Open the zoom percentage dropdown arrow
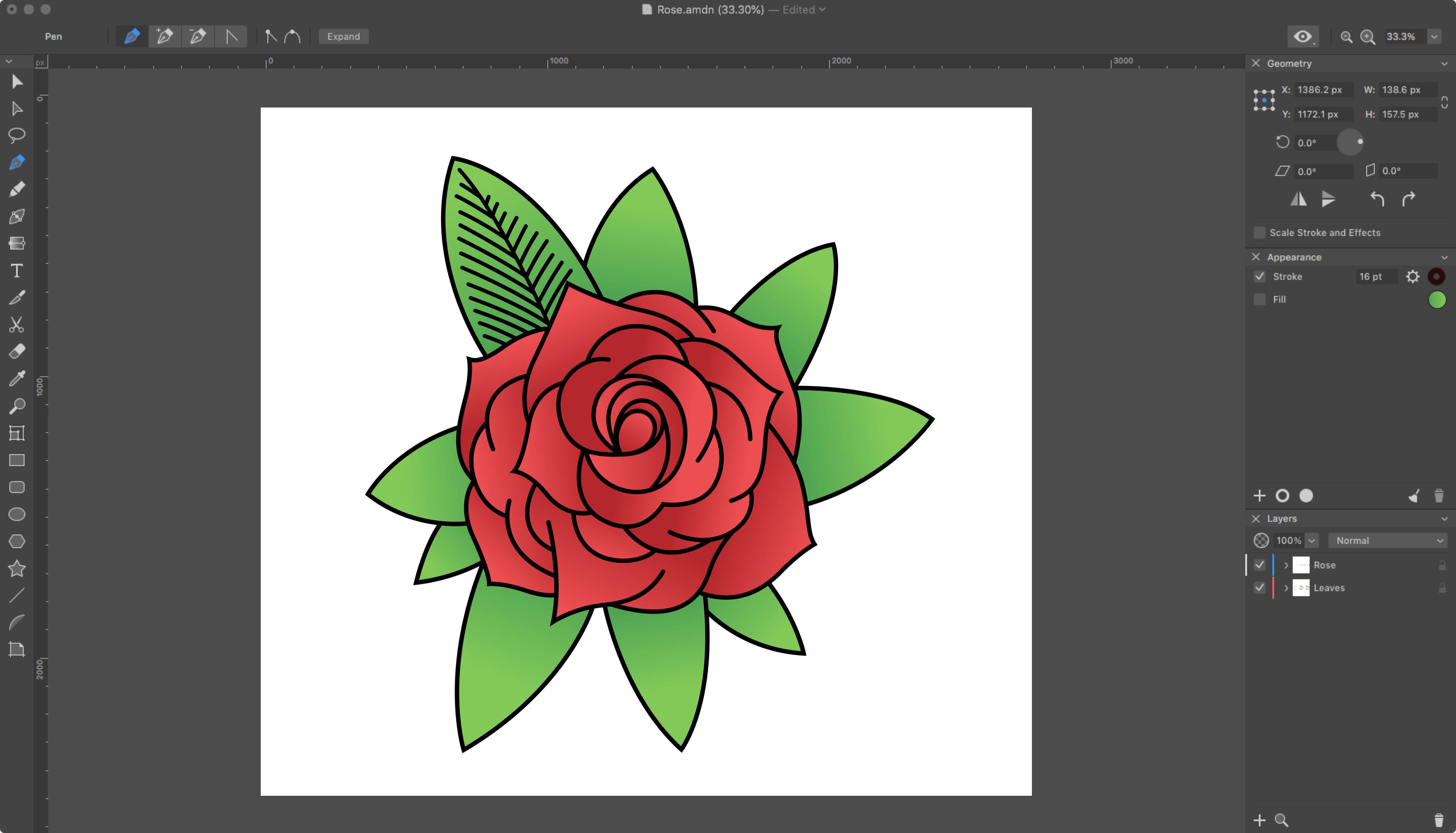This screenshot has width=1456, height=833. 1434,37
